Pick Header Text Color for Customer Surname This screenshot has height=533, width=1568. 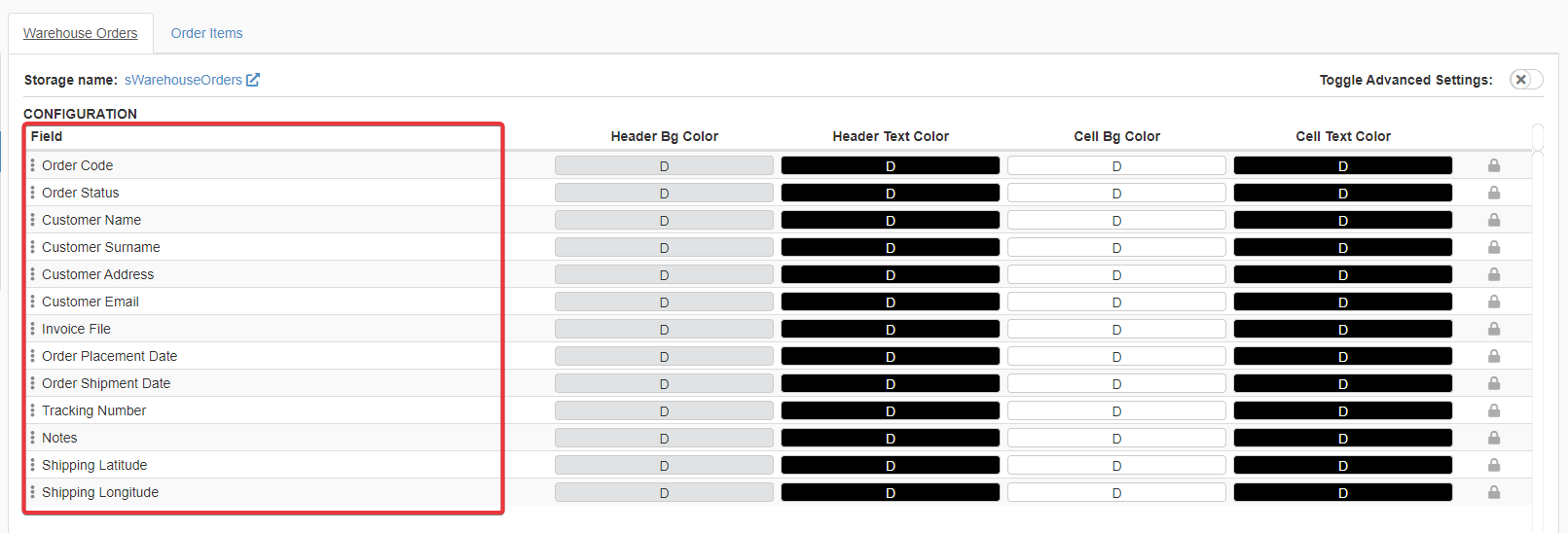point(890,248)
